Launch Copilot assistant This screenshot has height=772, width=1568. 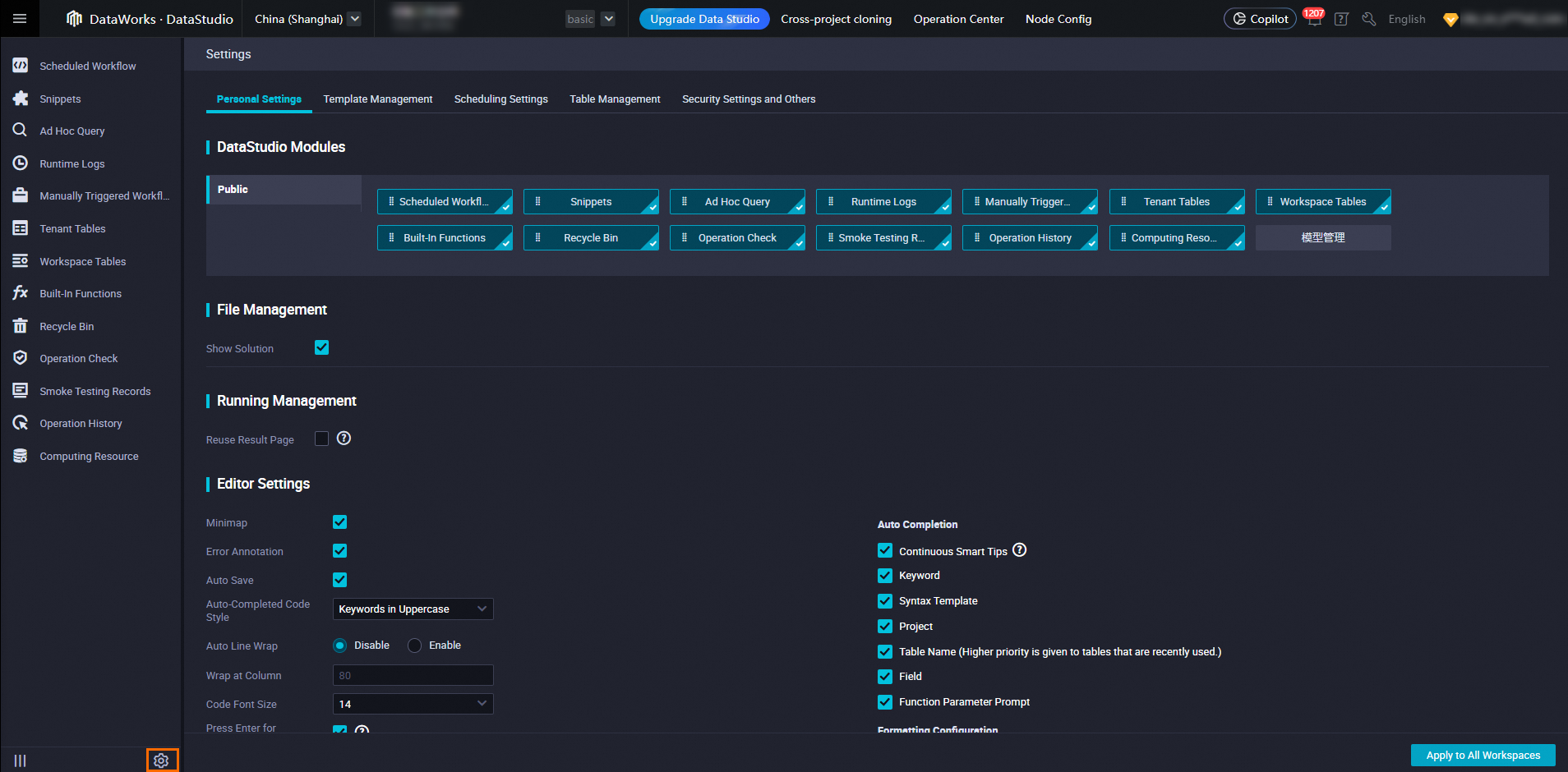(x=1260, y=19)
